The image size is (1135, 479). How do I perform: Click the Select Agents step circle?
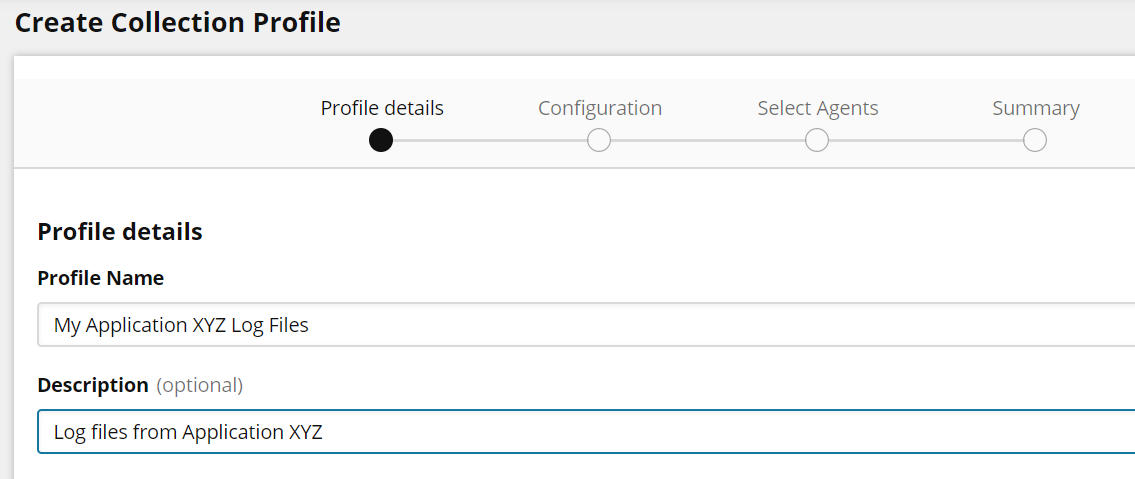(x=817, y=140)
